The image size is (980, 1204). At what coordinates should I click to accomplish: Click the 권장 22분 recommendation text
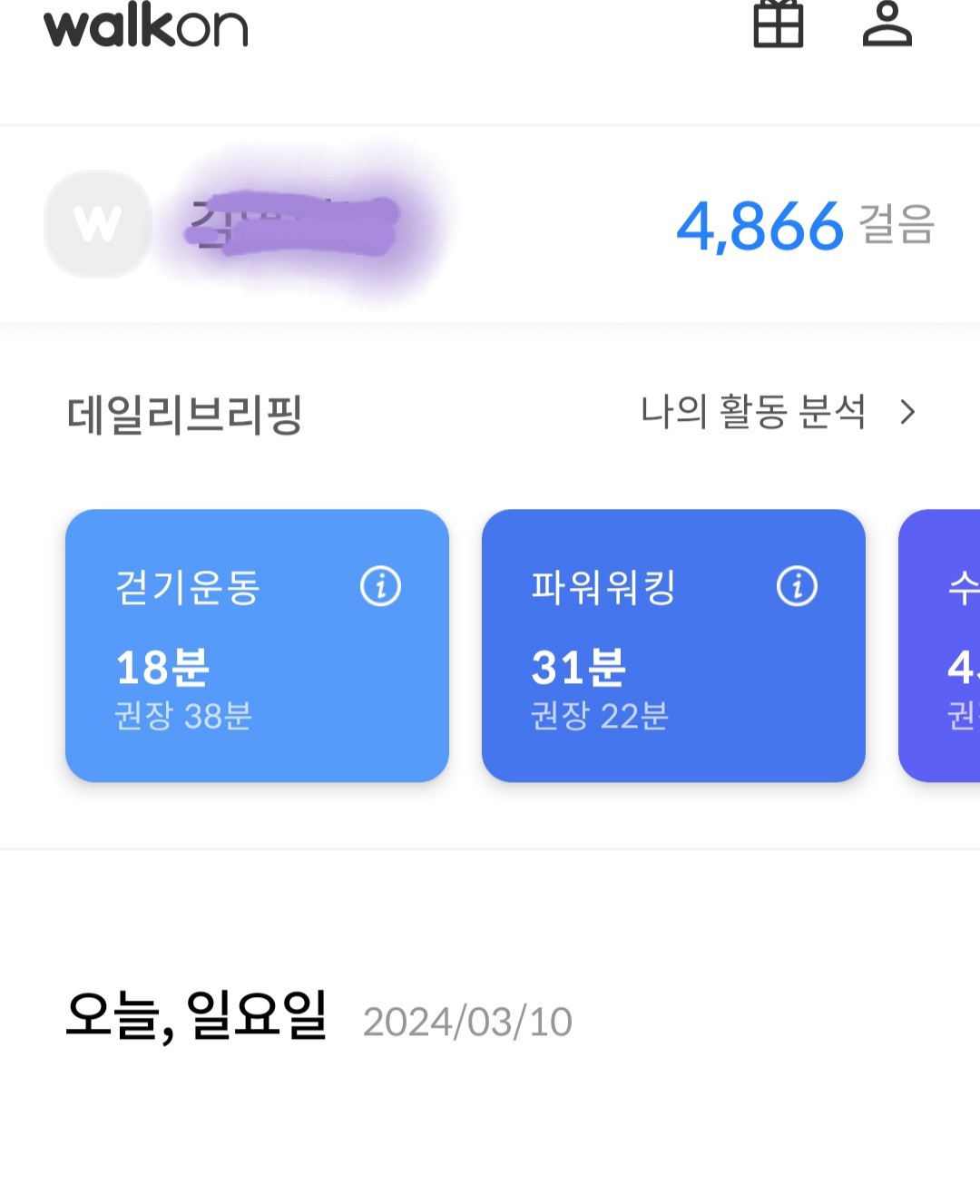point(600,716)
